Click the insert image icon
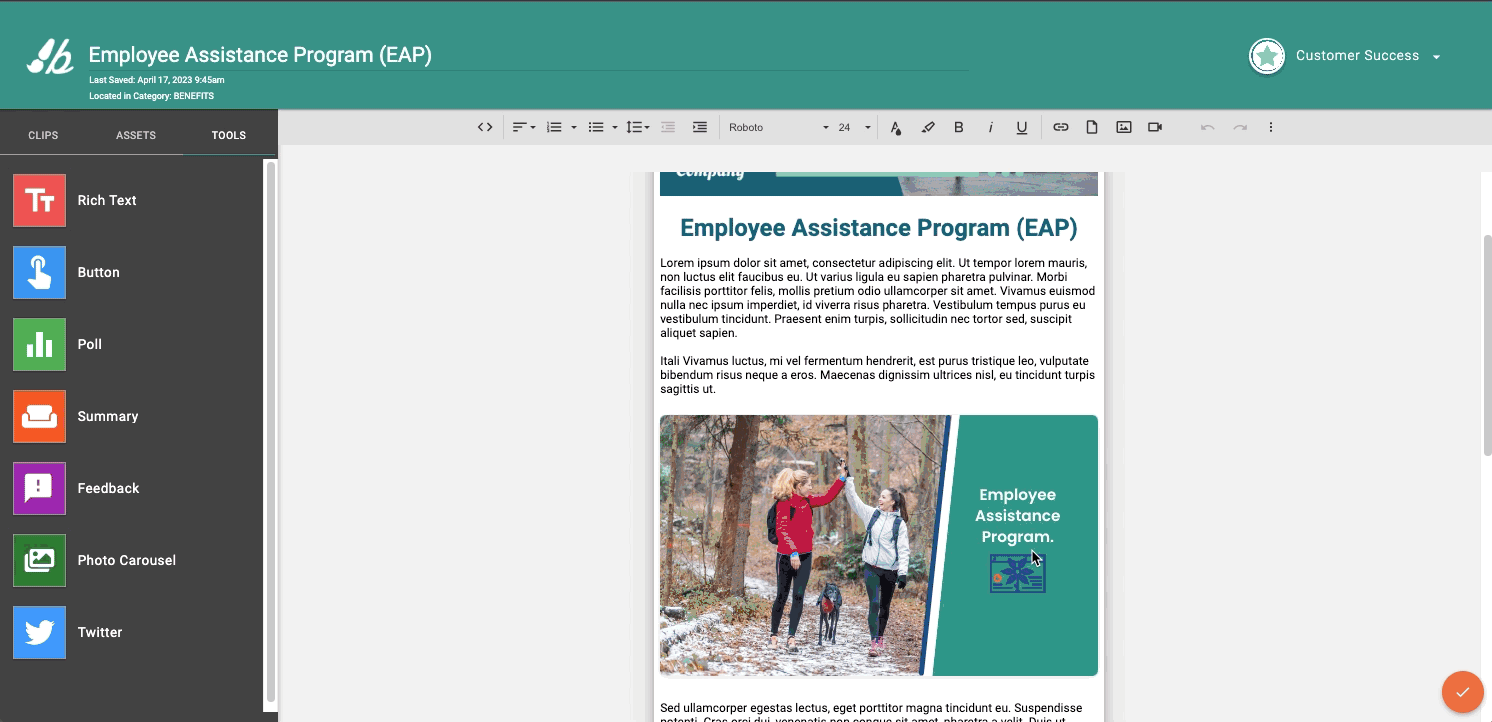The height and width of the screenshot is (722, 1492). click(x=1124, y=127)
